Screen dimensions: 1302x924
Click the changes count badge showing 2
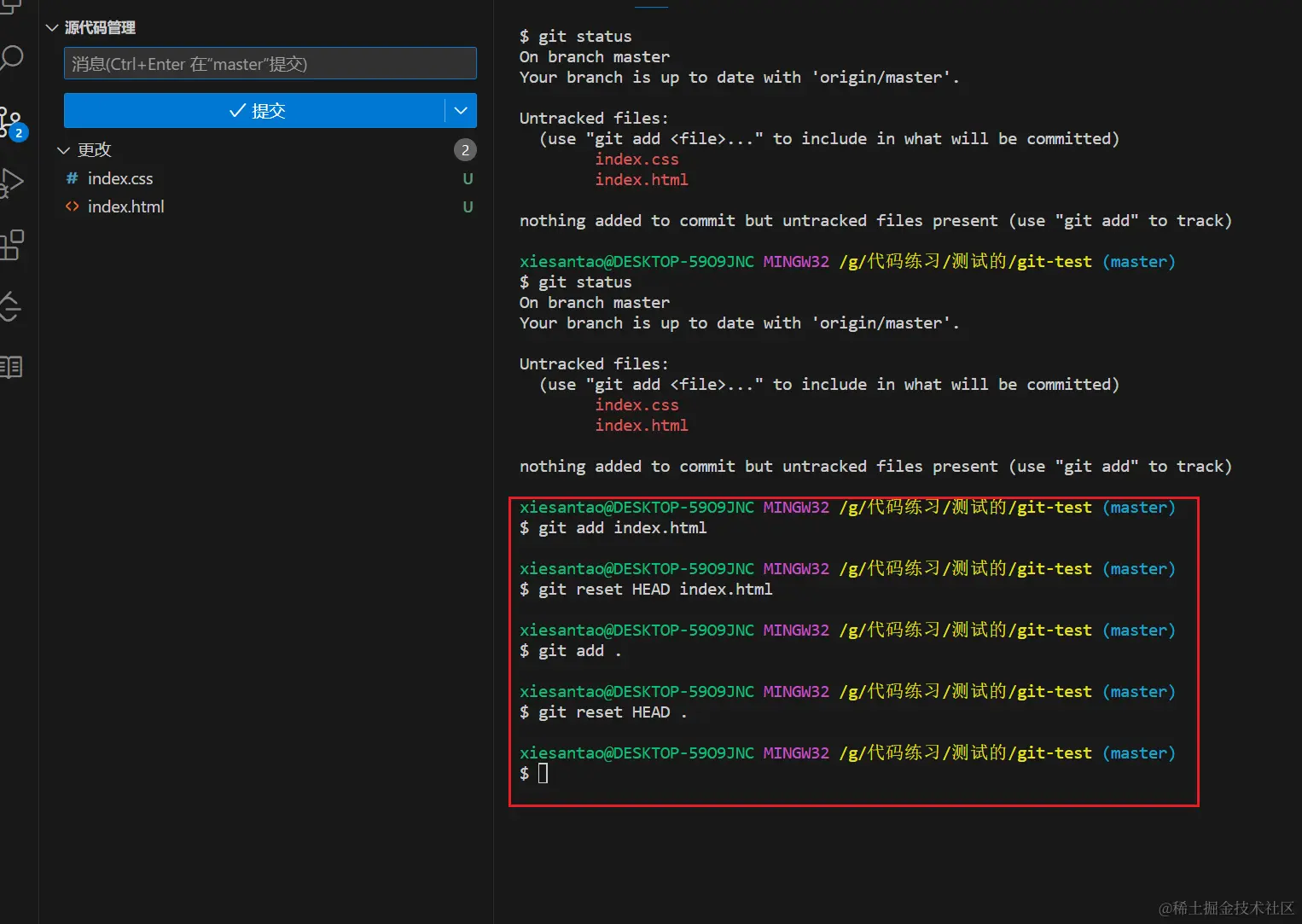click(x=465, y=150)
